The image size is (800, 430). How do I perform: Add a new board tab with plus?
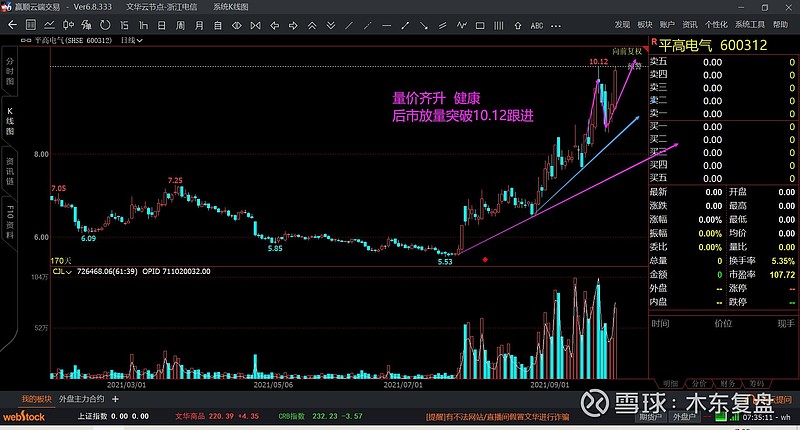point(115,399)
